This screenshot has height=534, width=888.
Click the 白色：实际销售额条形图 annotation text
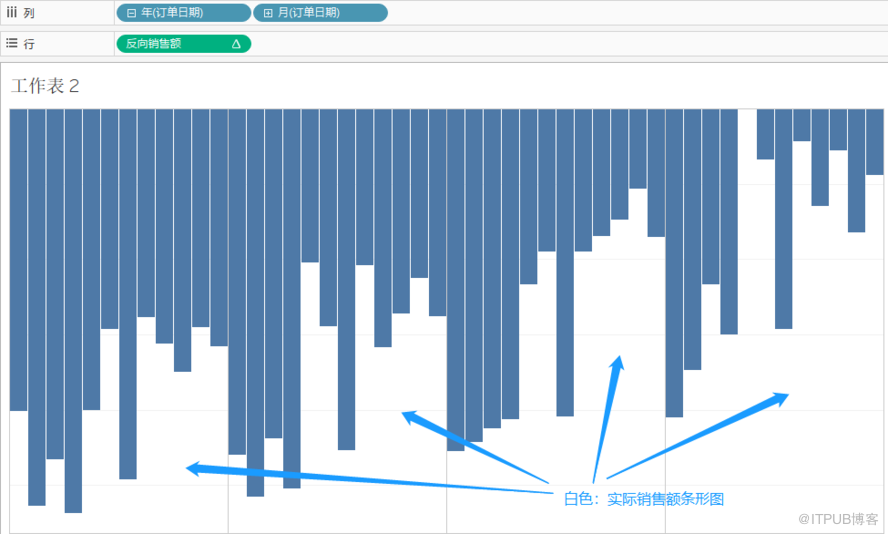pyautogui.click(x=643, y=498)
